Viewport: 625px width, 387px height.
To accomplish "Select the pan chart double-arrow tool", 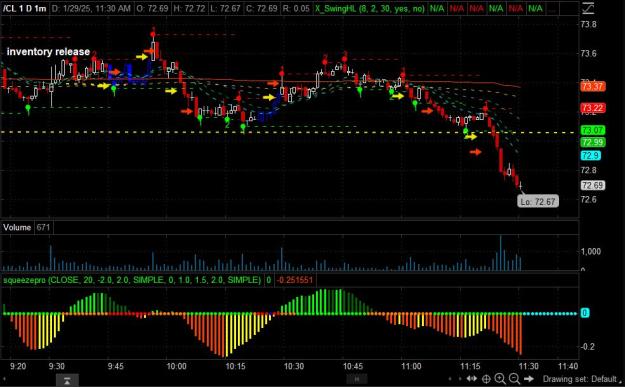I will pos(472,379).
